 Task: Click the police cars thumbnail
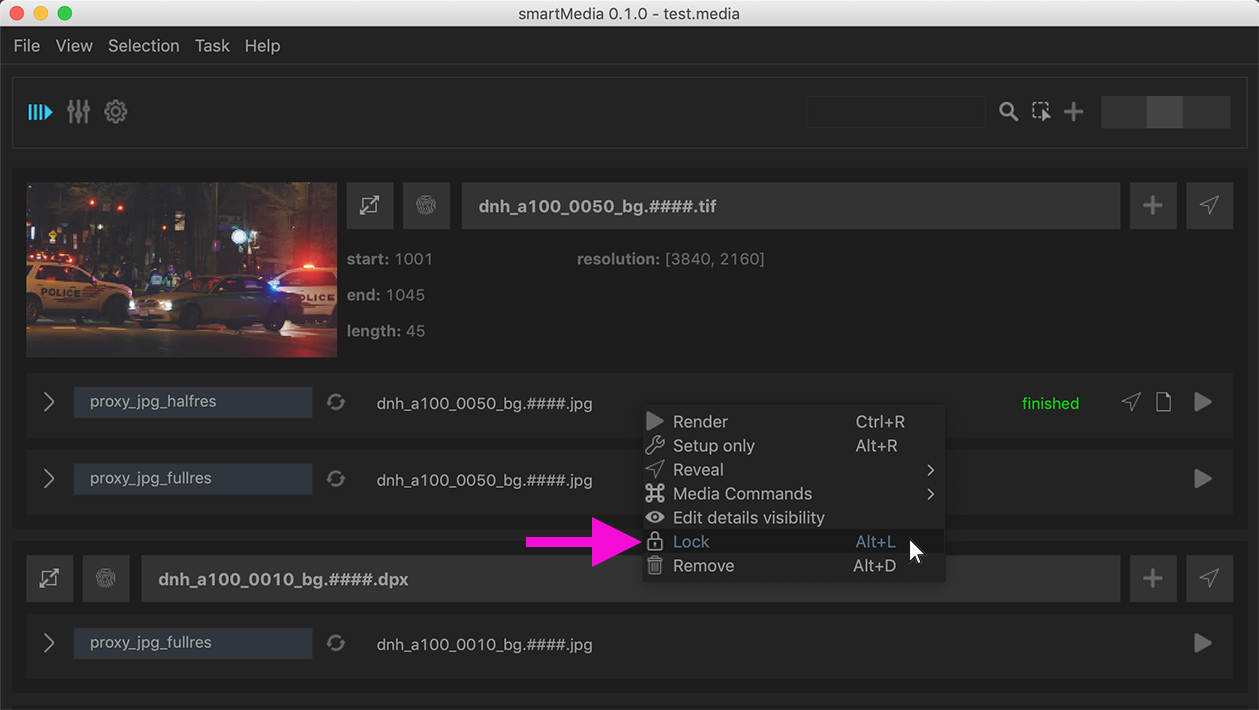(182, 270)
